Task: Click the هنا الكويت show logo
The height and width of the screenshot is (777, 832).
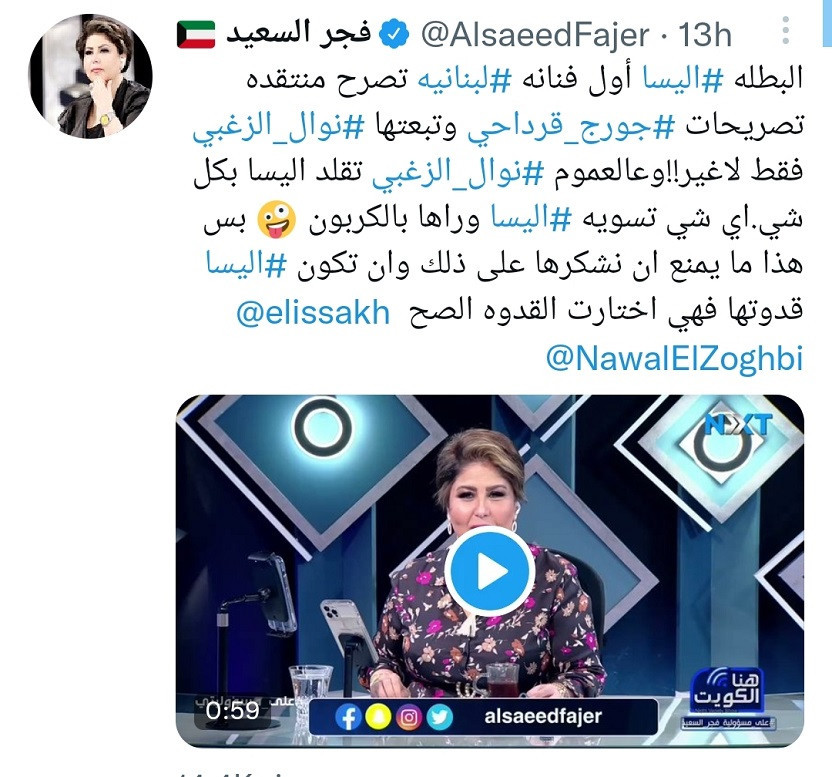Action: point(728,690)
